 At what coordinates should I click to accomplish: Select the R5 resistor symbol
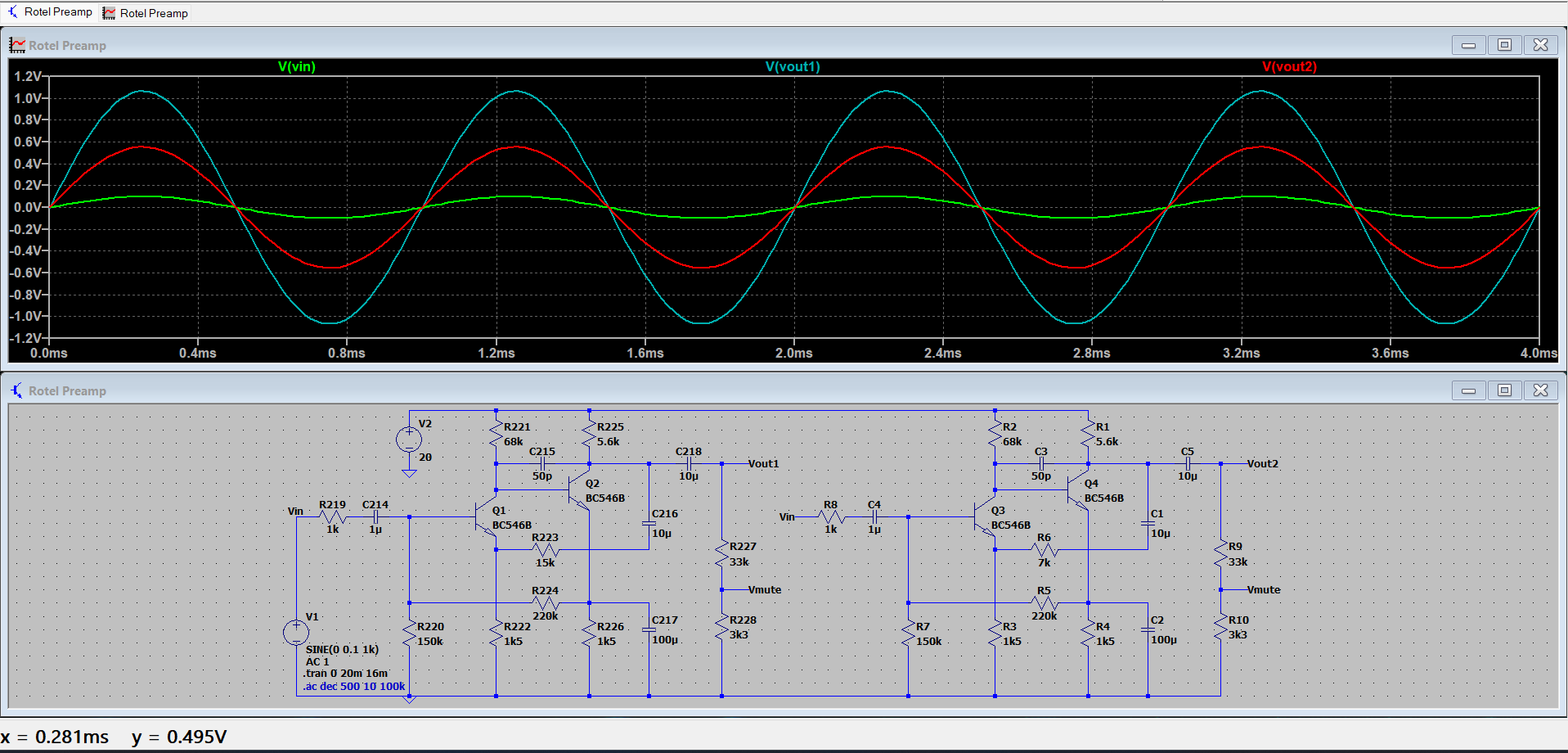pos(1045,603)
